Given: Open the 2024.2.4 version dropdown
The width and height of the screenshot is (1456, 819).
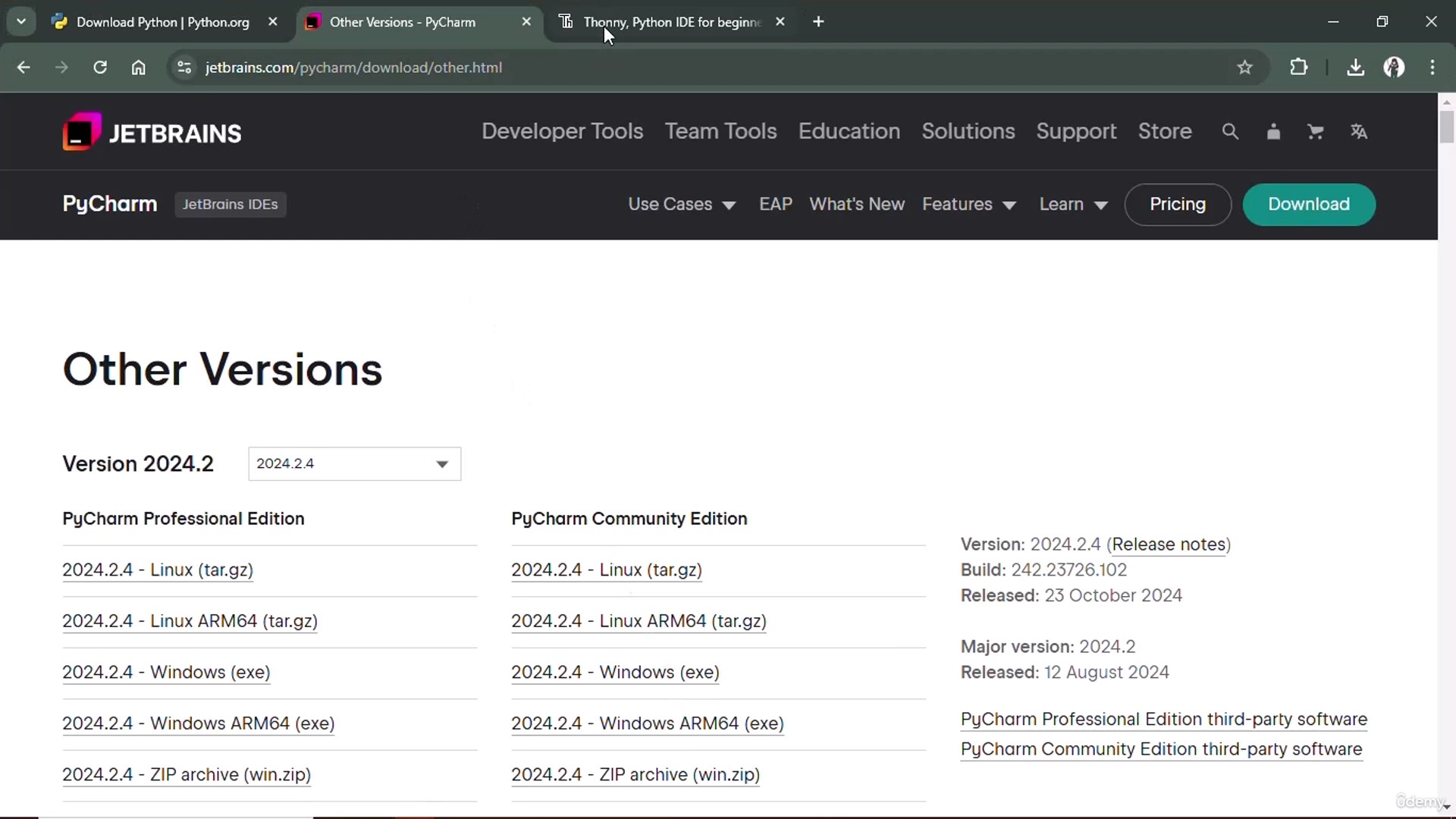Looking at the screenshot, I should tap(354, 463).
